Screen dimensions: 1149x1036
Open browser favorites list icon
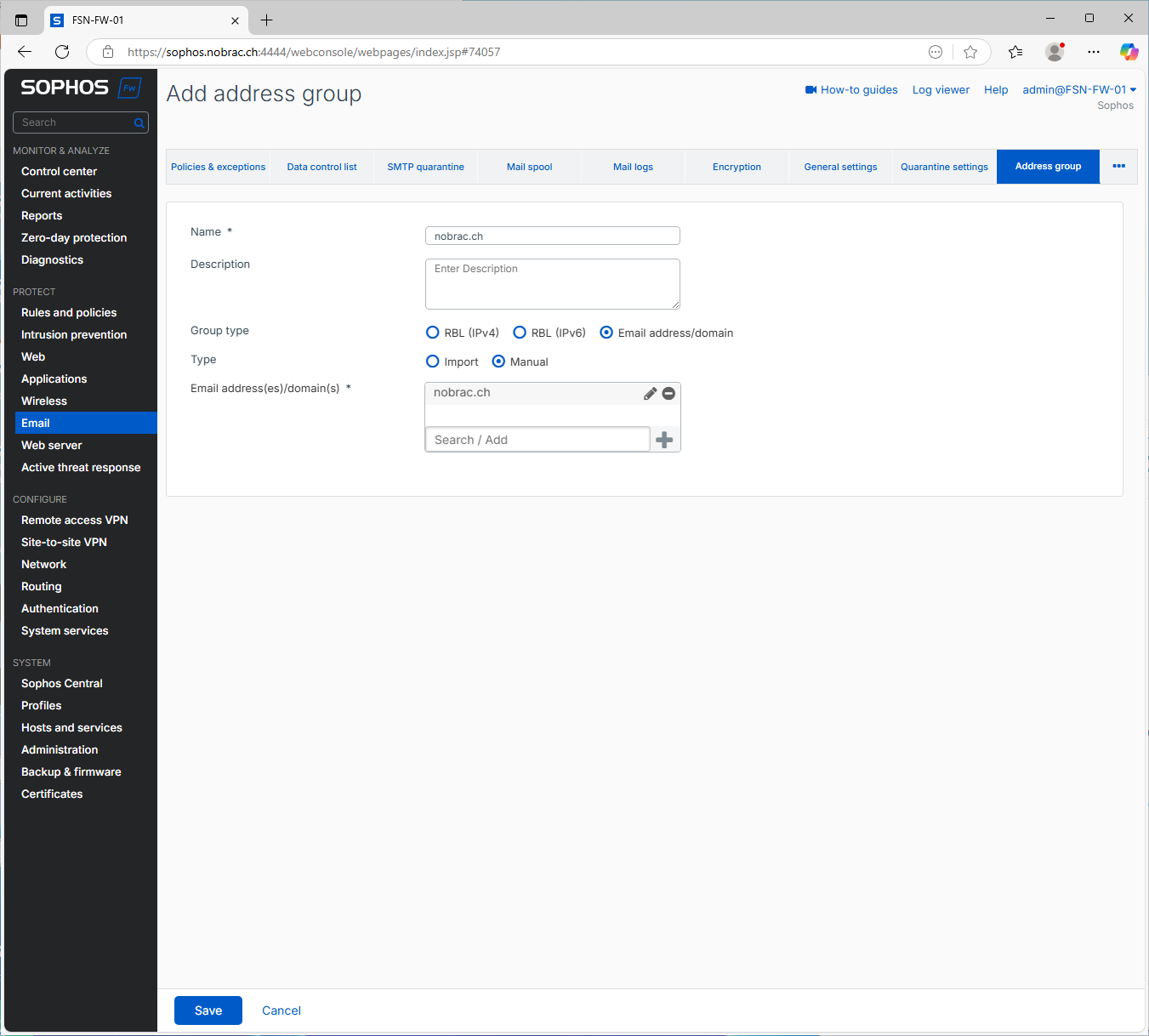(1015, 52)
